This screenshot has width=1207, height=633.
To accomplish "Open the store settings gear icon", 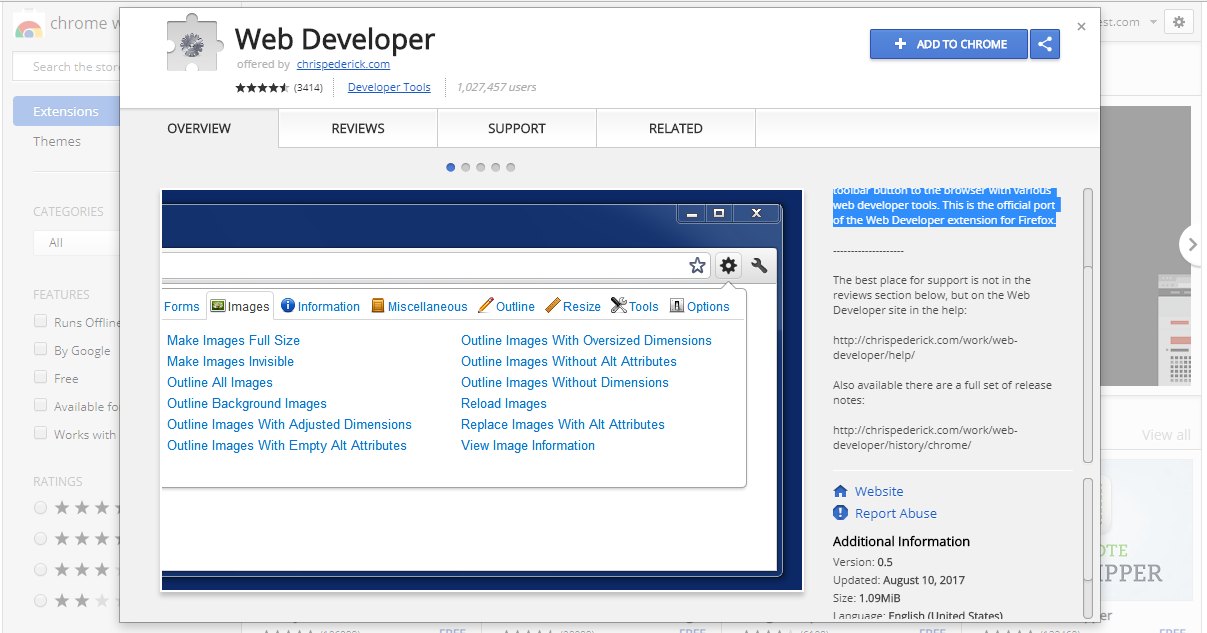I will coord(1179,22).
